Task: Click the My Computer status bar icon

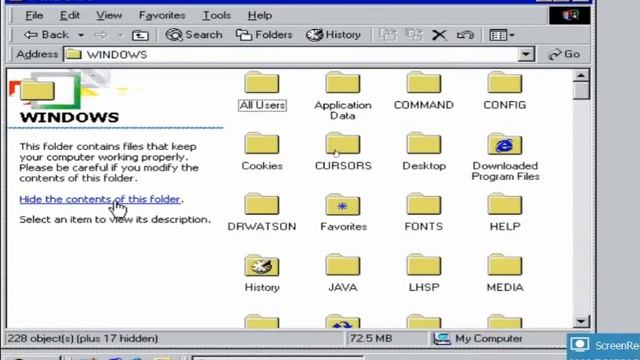Action: coord(442,338)
